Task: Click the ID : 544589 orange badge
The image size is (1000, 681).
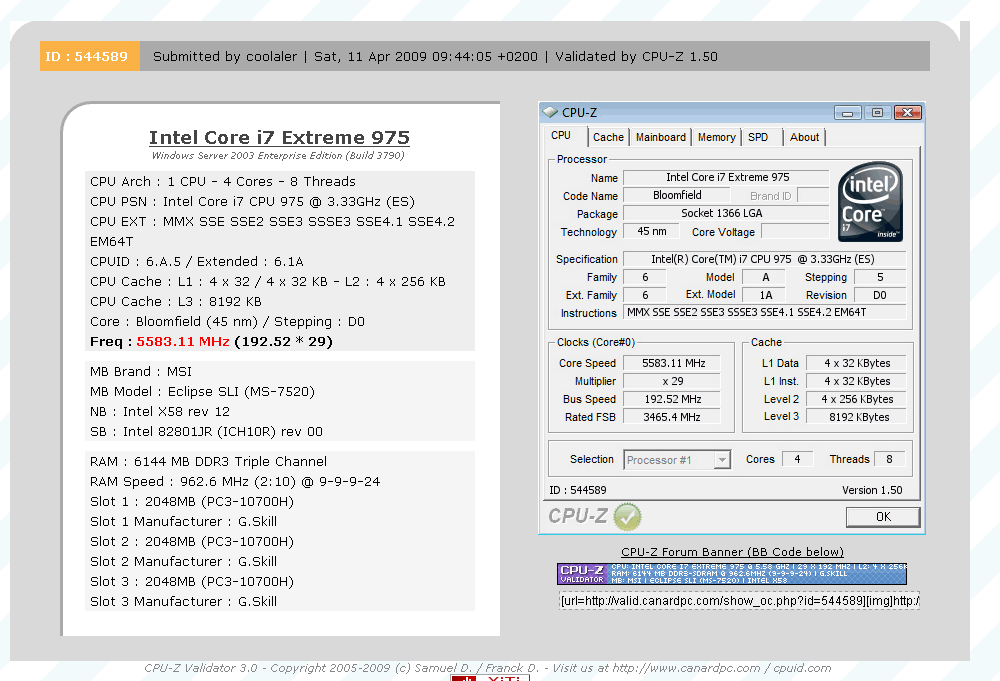Action: 89,56
